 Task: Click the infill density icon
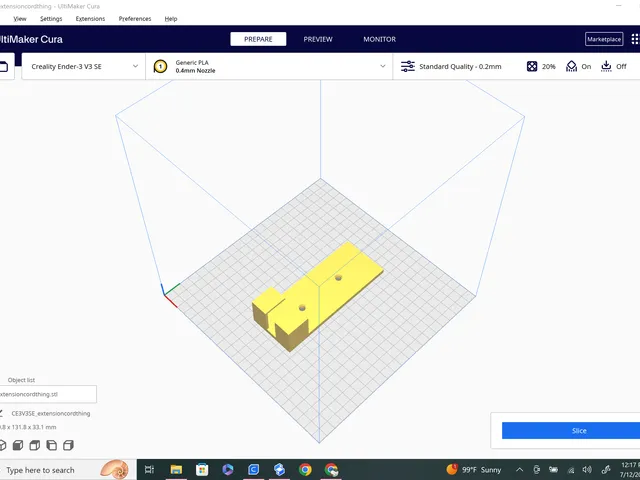click(x=531, y=66)
